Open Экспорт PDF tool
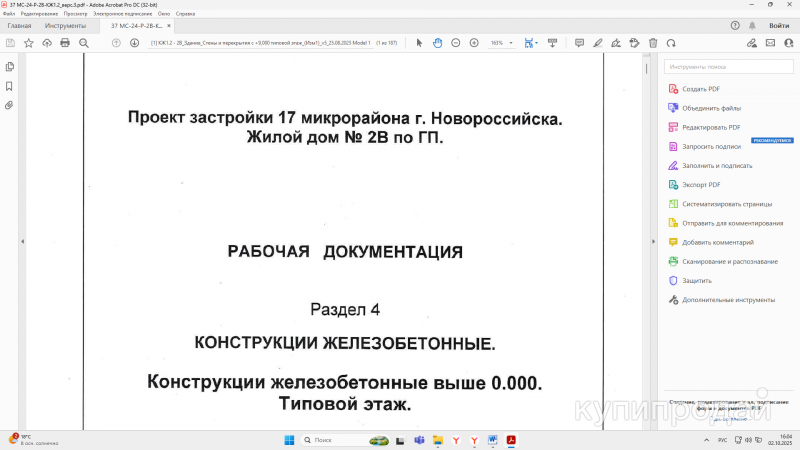This screenshot has height=450, width=800. [x=694, y=185]
